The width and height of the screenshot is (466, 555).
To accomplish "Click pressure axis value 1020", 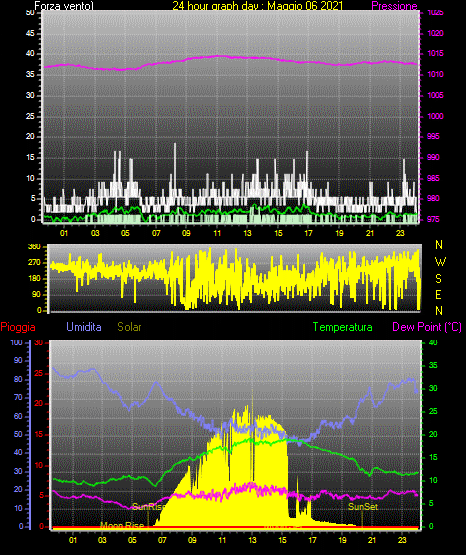I will pyautogui.click(x=435, y=33).
